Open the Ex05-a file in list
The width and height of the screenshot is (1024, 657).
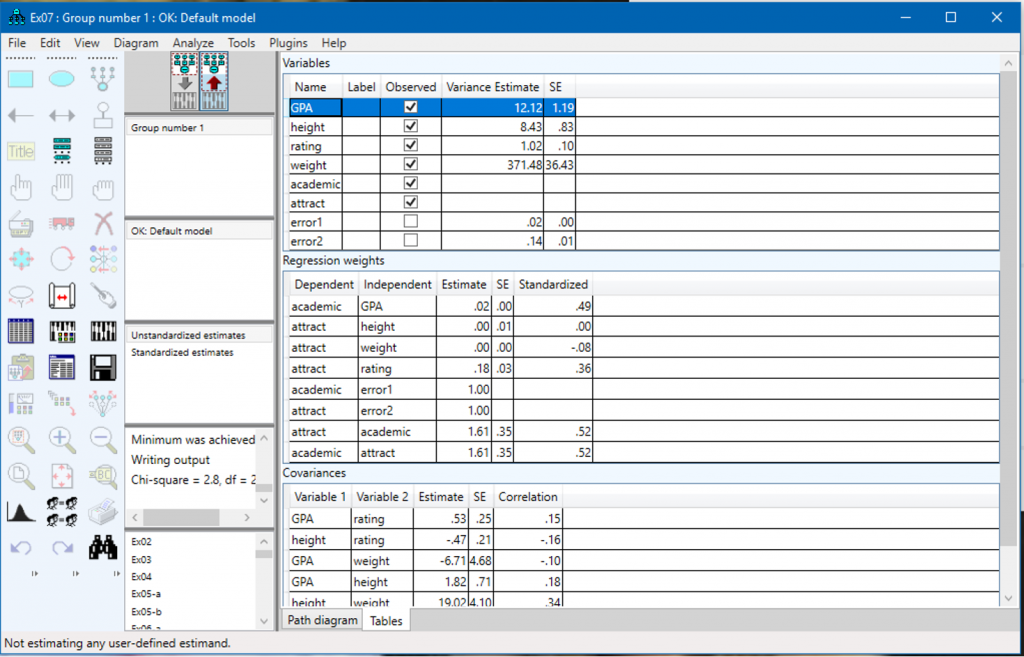tap(146, 595)
